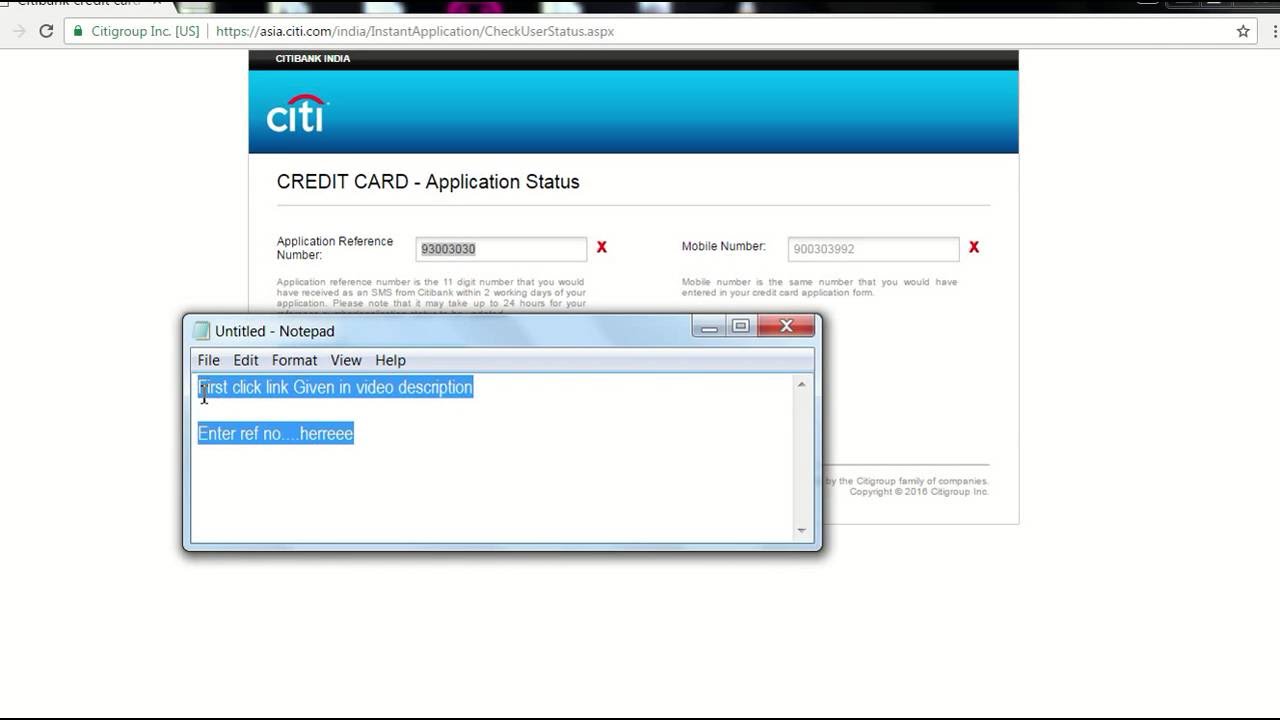Screen dimensions: 1280x720
Task: Maximize the Notepad window
Action: [741, 327]
